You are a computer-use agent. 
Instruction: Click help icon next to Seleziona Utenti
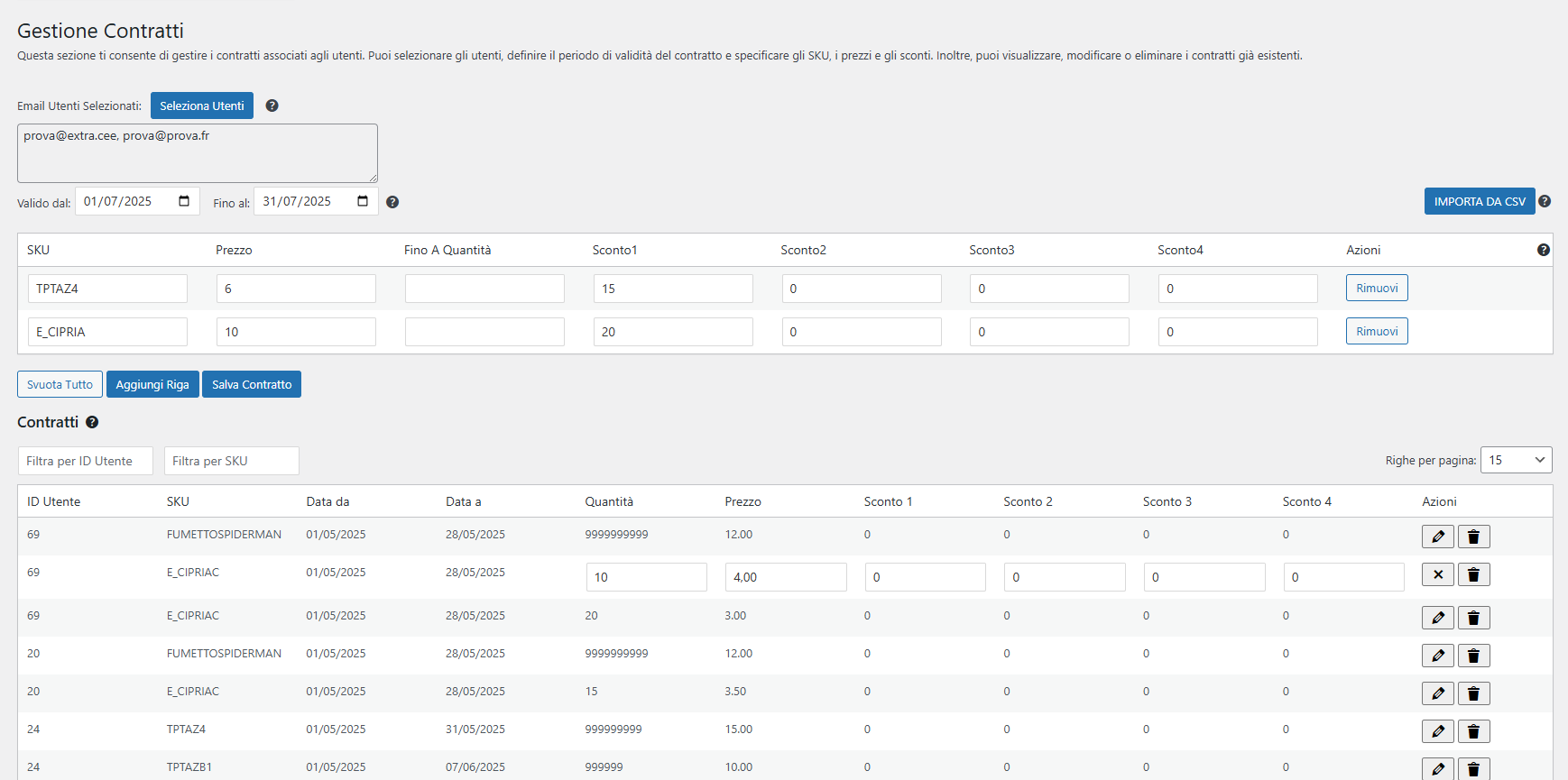click(272, 106)
